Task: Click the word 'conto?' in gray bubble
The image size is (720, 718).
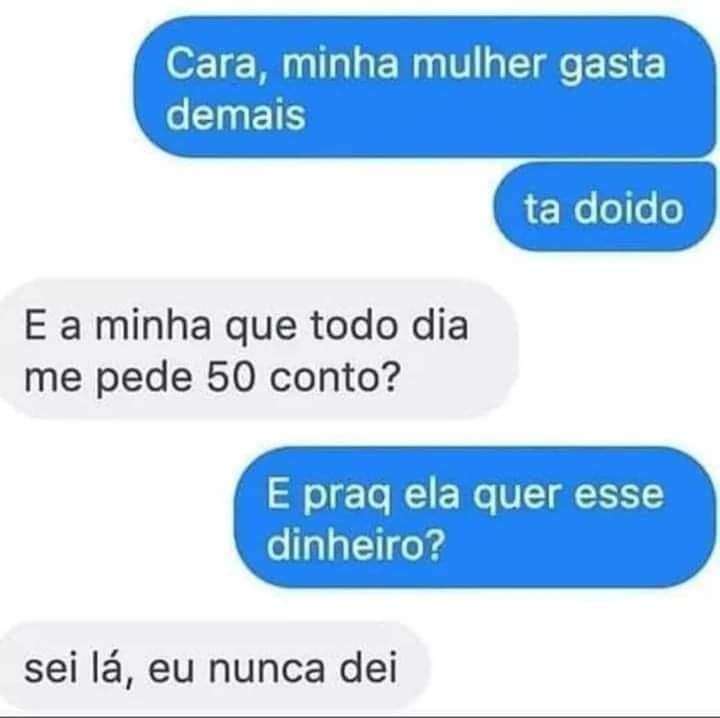Action: point(333,377)
